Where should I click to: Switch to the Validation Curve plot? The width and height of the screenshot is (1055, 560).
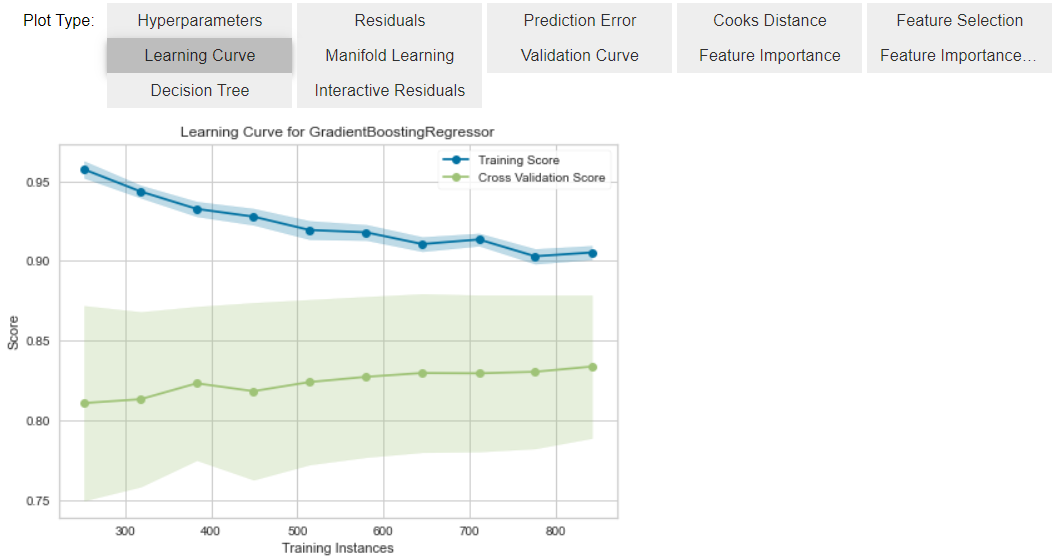pos(579,55)
